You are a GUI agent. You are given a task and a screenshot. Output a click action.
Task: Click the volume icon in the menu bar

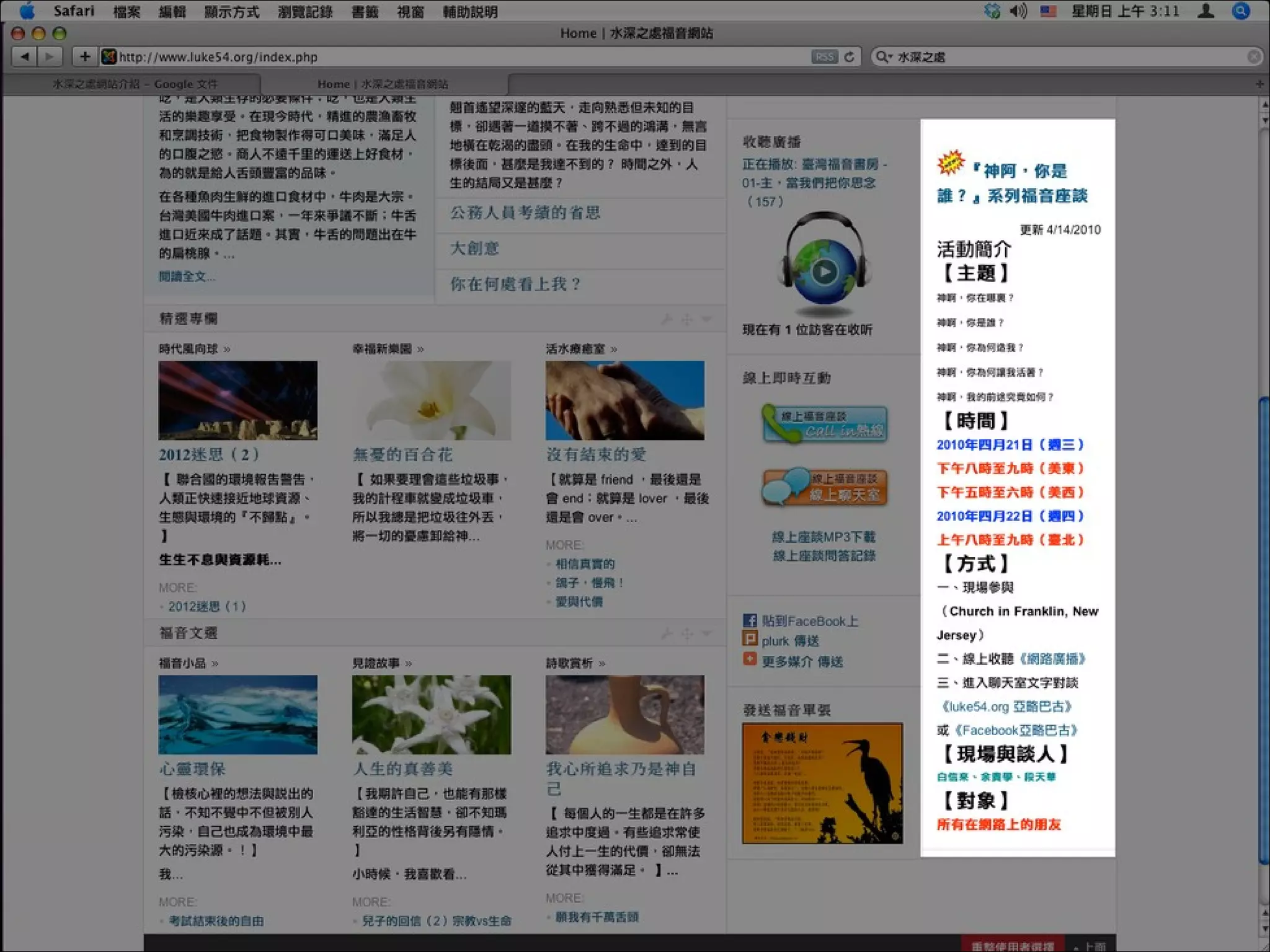(x=1018, y=11)
